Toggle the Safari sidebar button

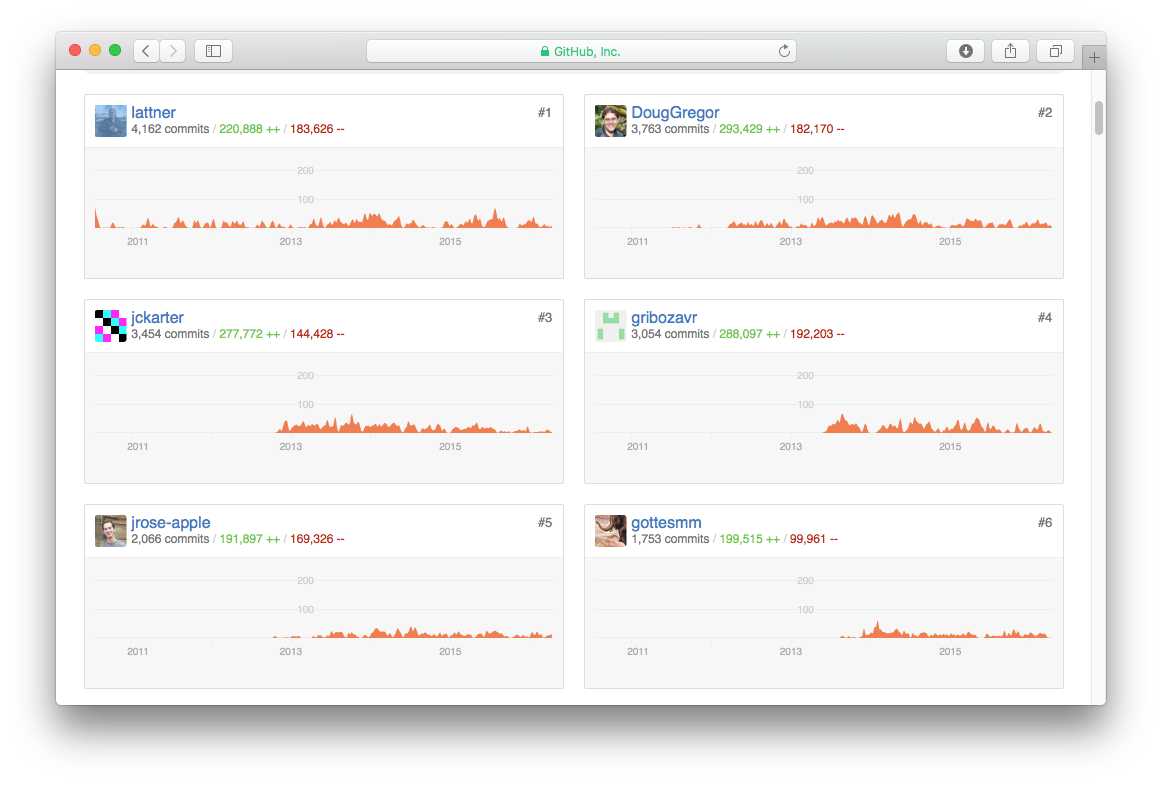click(213, 51)
